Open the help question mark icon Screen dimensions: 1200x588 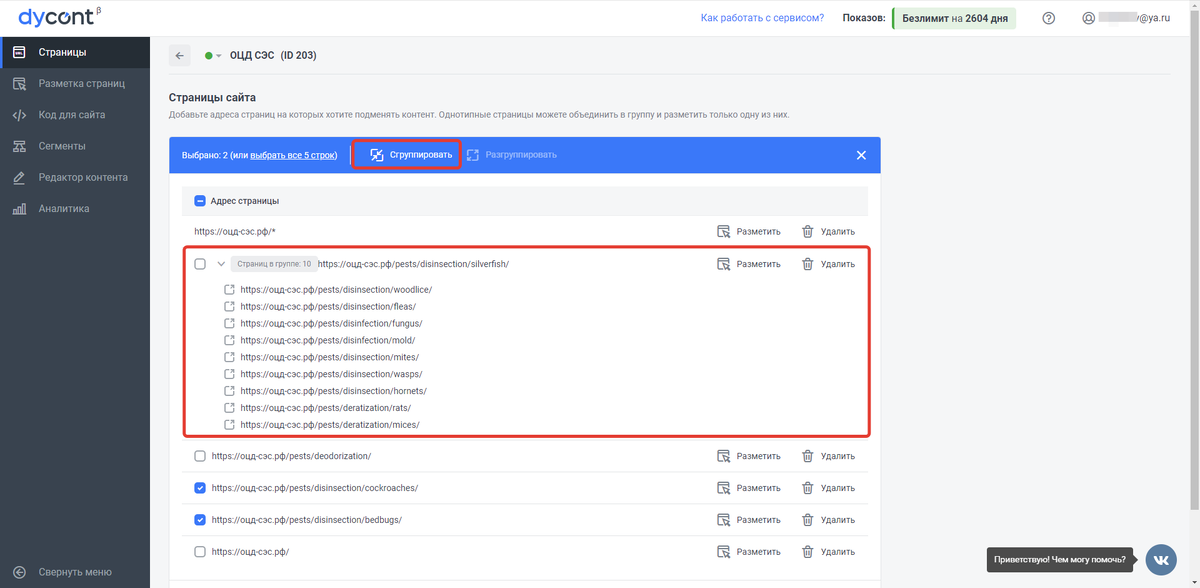point(1048,18)
